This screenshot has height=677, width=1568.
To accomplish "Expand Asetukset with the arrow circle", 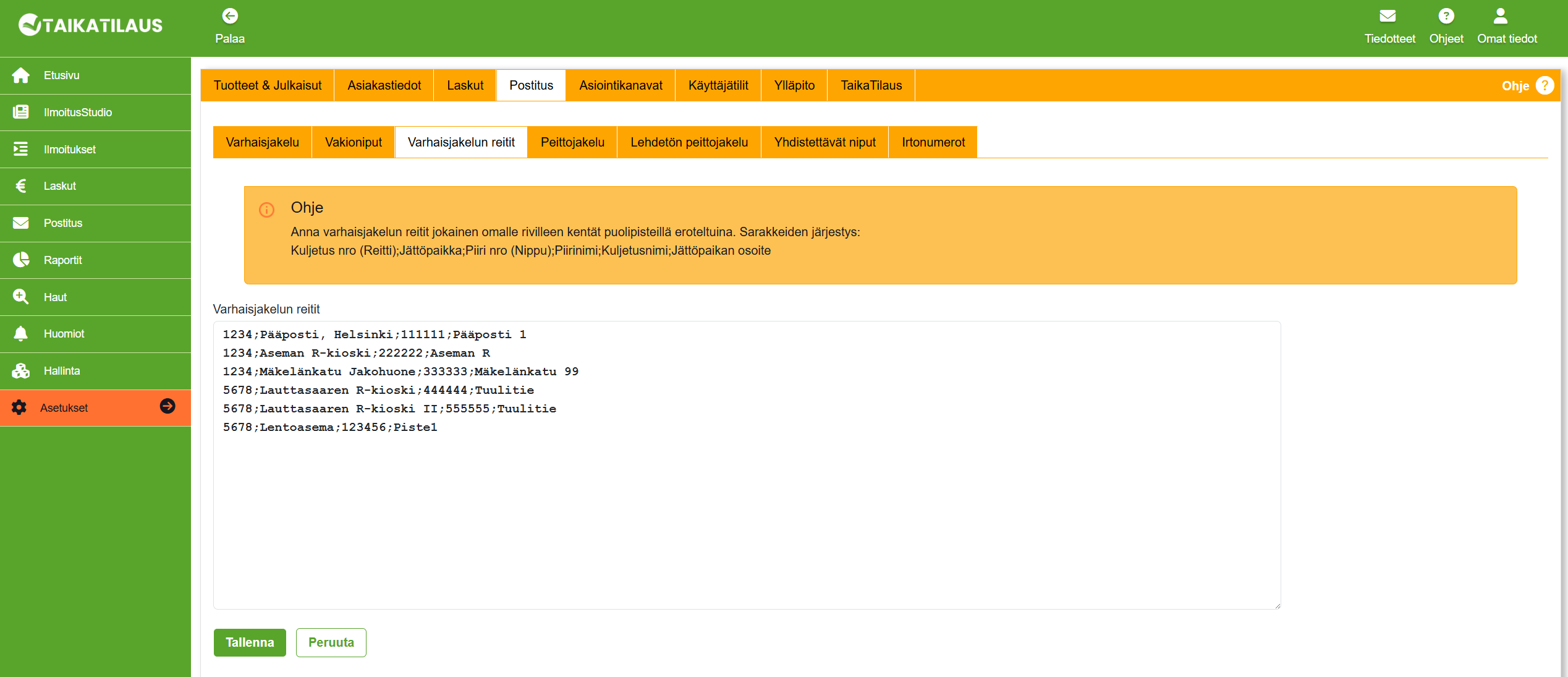I will coord(167,406).
